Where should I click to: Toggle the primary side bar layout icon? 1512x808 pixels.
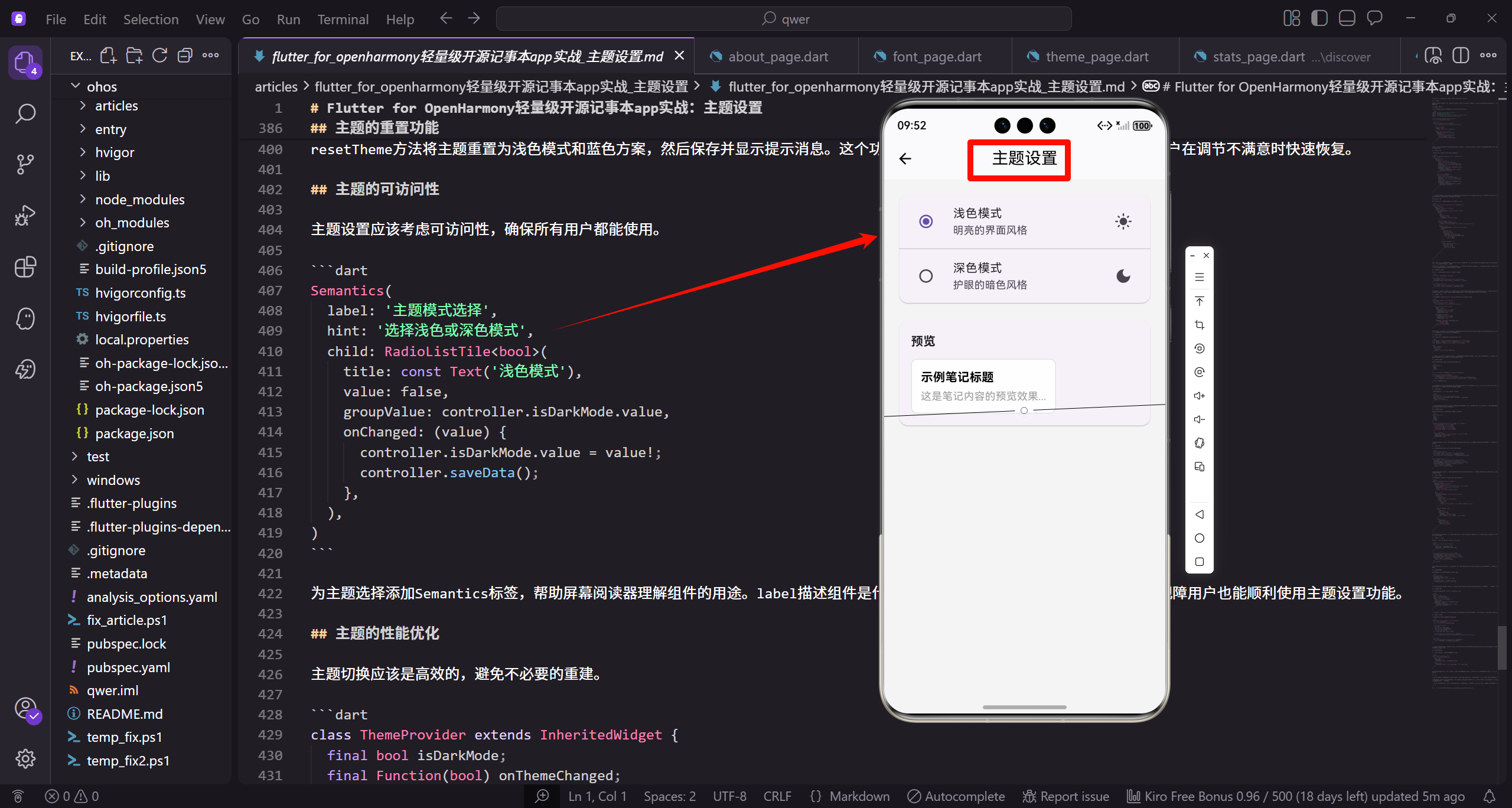click(x=1319, y=18)
